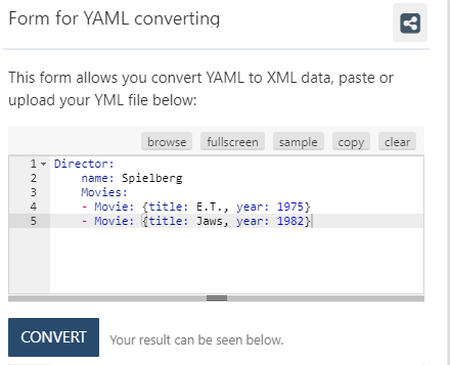The image size is (450, 365).
Task: Open the browse file button
Action: 167,142
